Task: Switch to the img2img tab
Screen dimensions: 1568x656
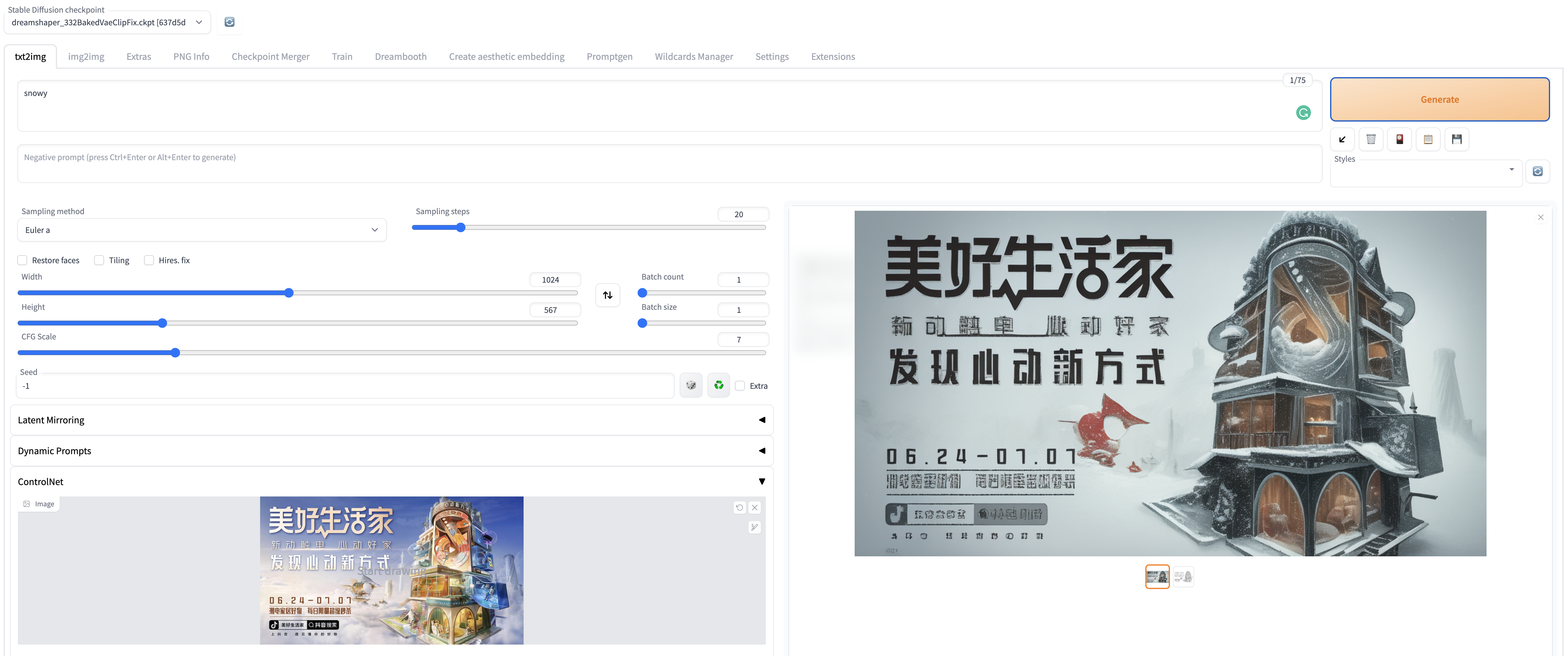Action: 86,56
